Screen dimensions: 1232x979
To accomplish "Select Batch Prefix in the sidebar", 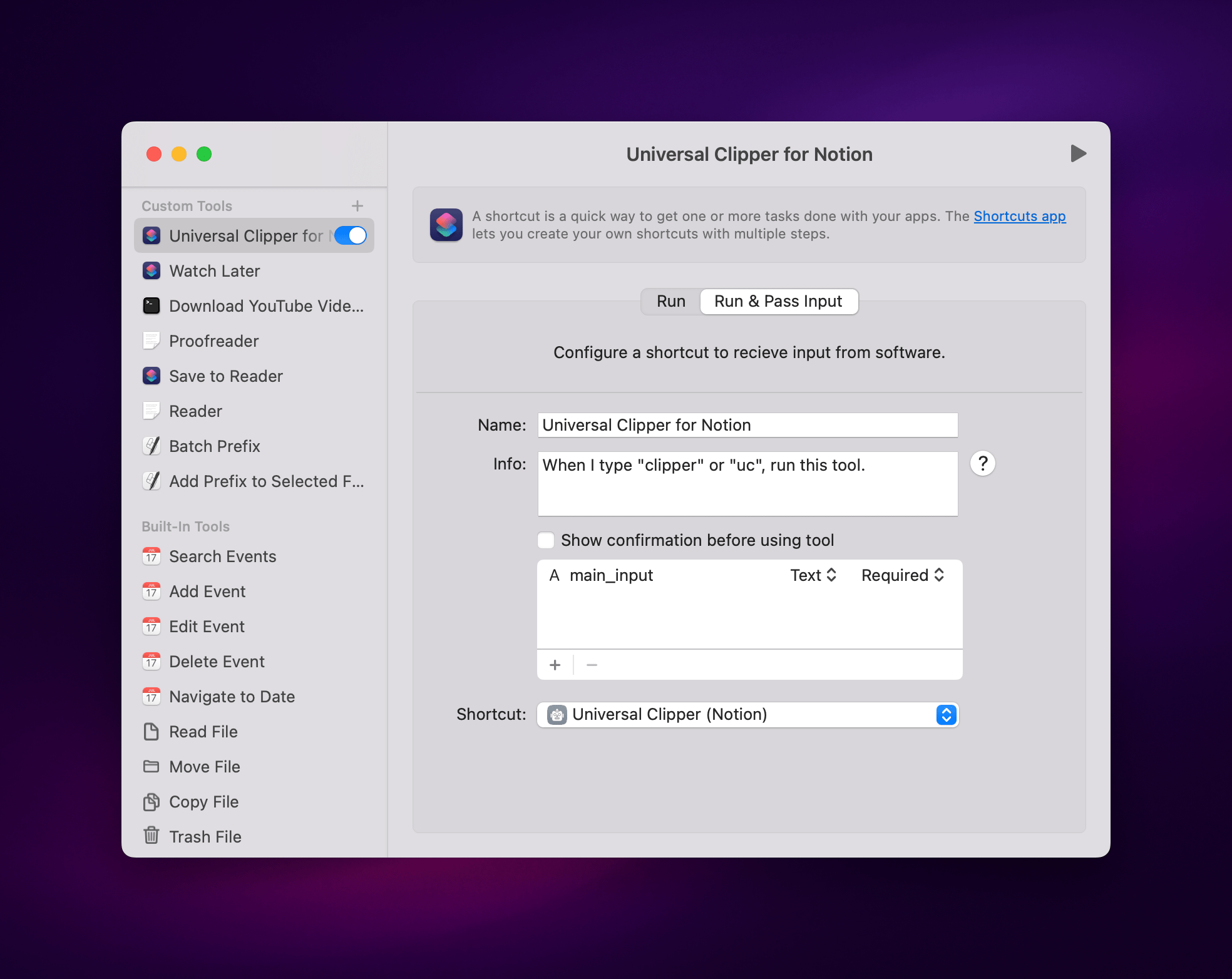I will [214, 446].
